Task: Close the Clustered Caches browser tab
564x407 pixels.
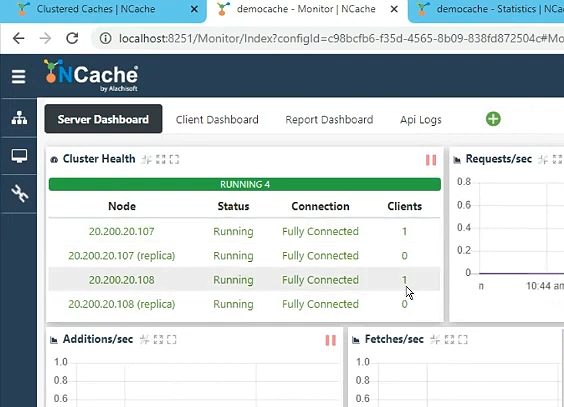Action: (x=194, y=9)
